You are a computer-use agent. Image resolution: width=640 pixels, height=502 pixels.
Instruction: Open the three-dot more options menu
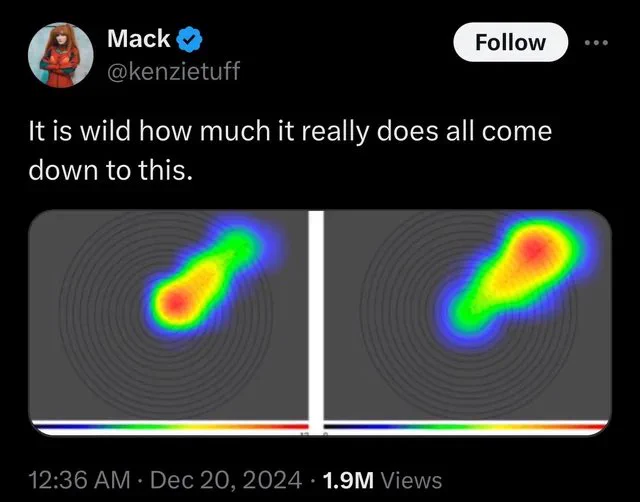coord(596,42)
